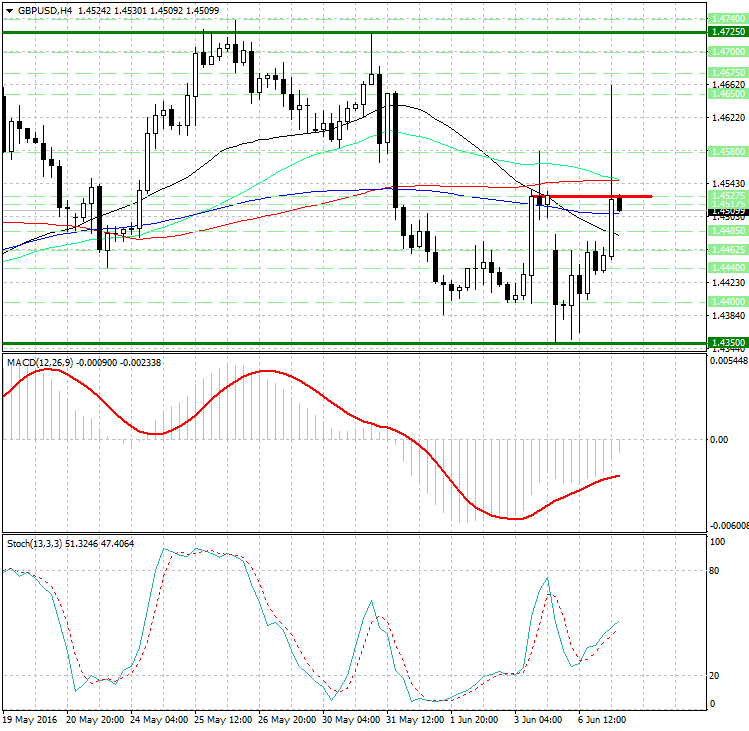Click the MACD 0.00 zero level label
The height and width of the screenshot is (731, 749).
pos(718,439)
